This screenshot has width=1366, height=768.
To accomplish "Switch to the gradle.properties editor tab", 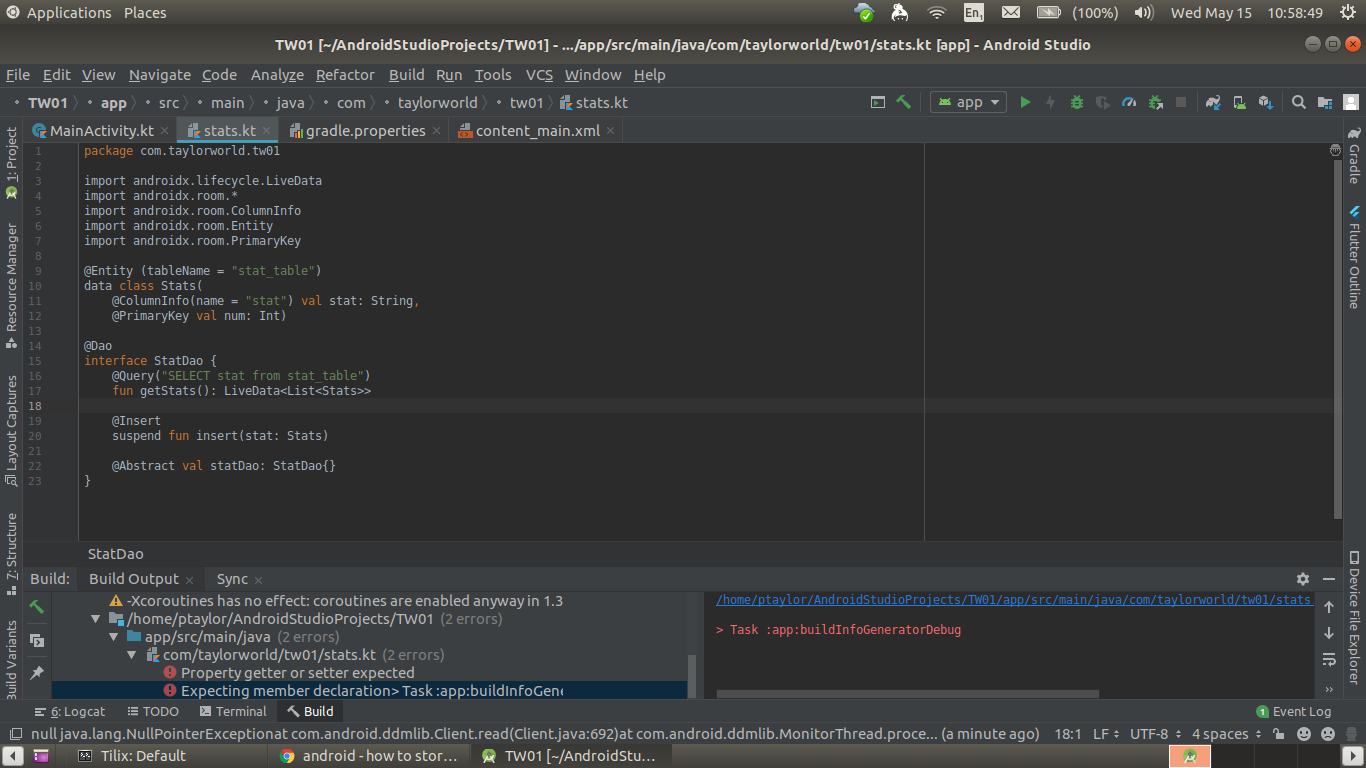I will [x=366, y=131].
